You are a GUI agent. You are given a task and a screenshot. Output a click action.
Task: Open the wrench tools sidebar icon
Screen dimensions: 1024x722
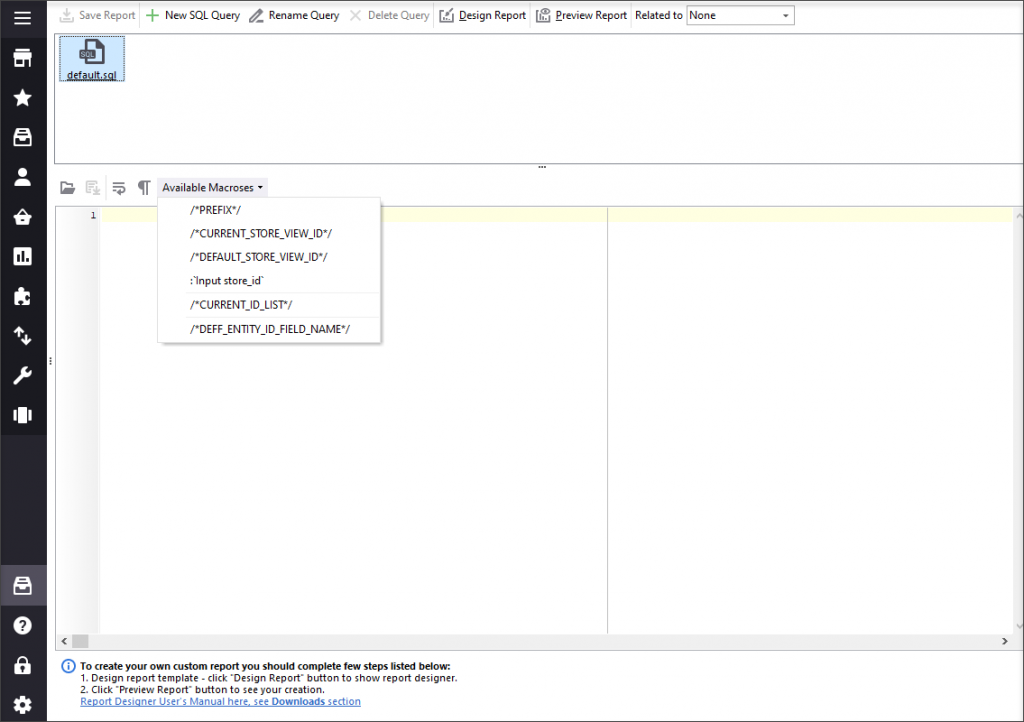tap(22, 375)
